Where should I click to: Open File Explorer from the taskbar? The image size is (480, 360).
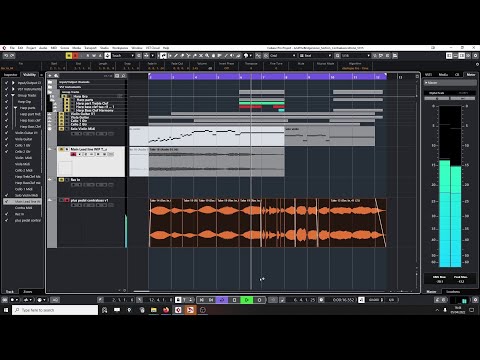tap(154, 310)
